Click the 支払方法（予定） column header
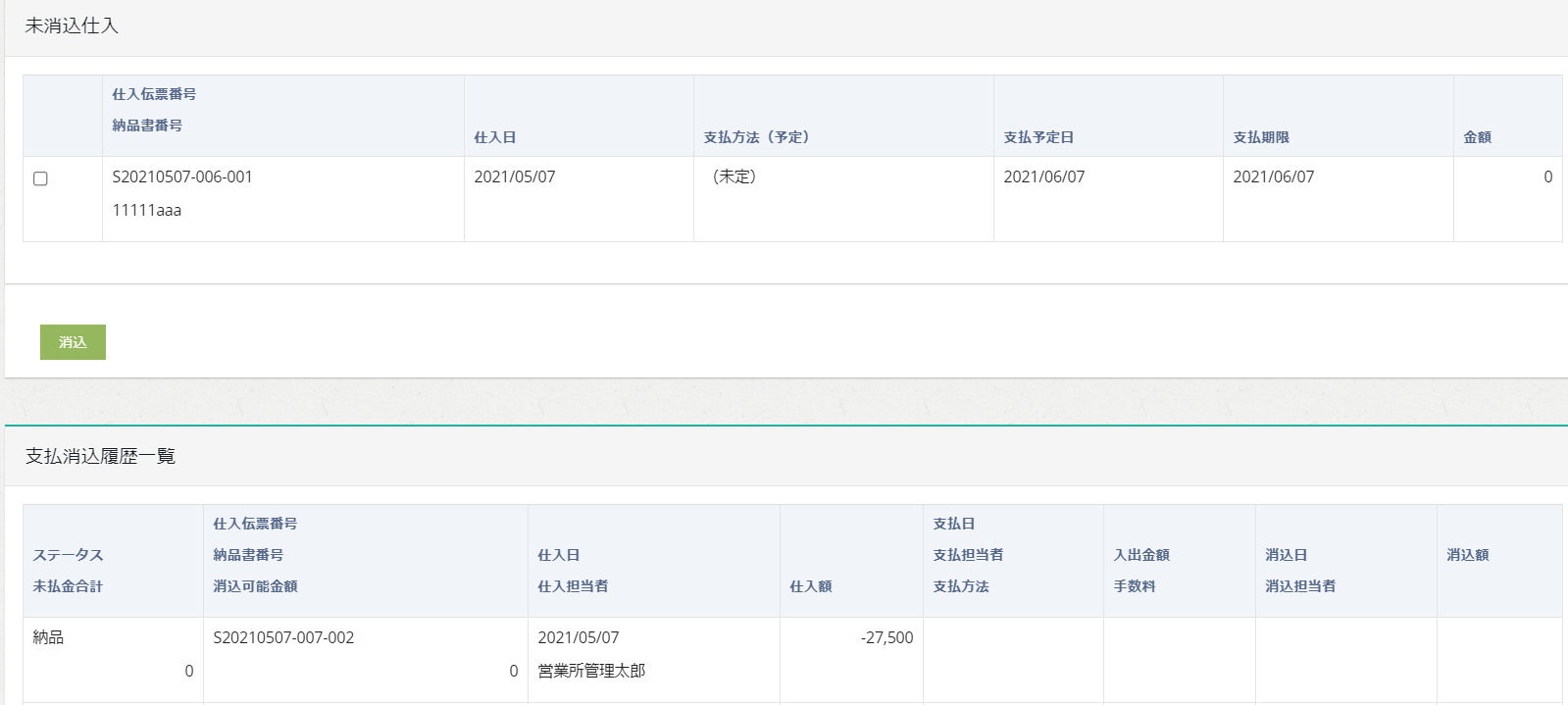Image resolution: width=1568 pixels, height=705 pixels. [x=756, y=137]
